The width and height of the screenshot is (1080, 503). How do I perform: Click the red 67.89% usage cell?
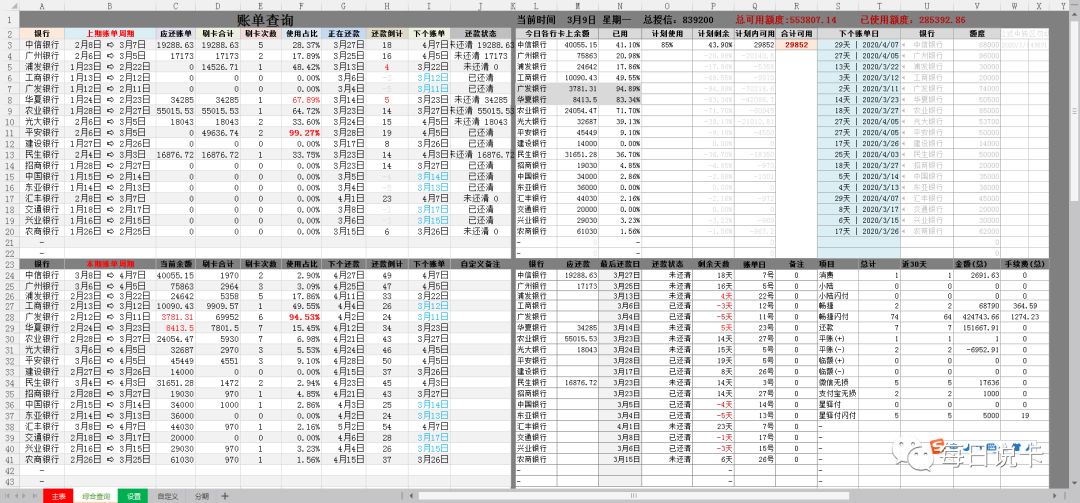[x=303, y=99]
